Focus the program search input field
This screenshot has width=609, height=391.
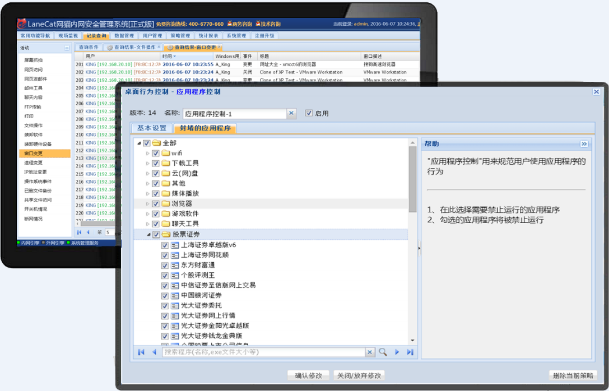pyautogui.click(x=263, y=352)
